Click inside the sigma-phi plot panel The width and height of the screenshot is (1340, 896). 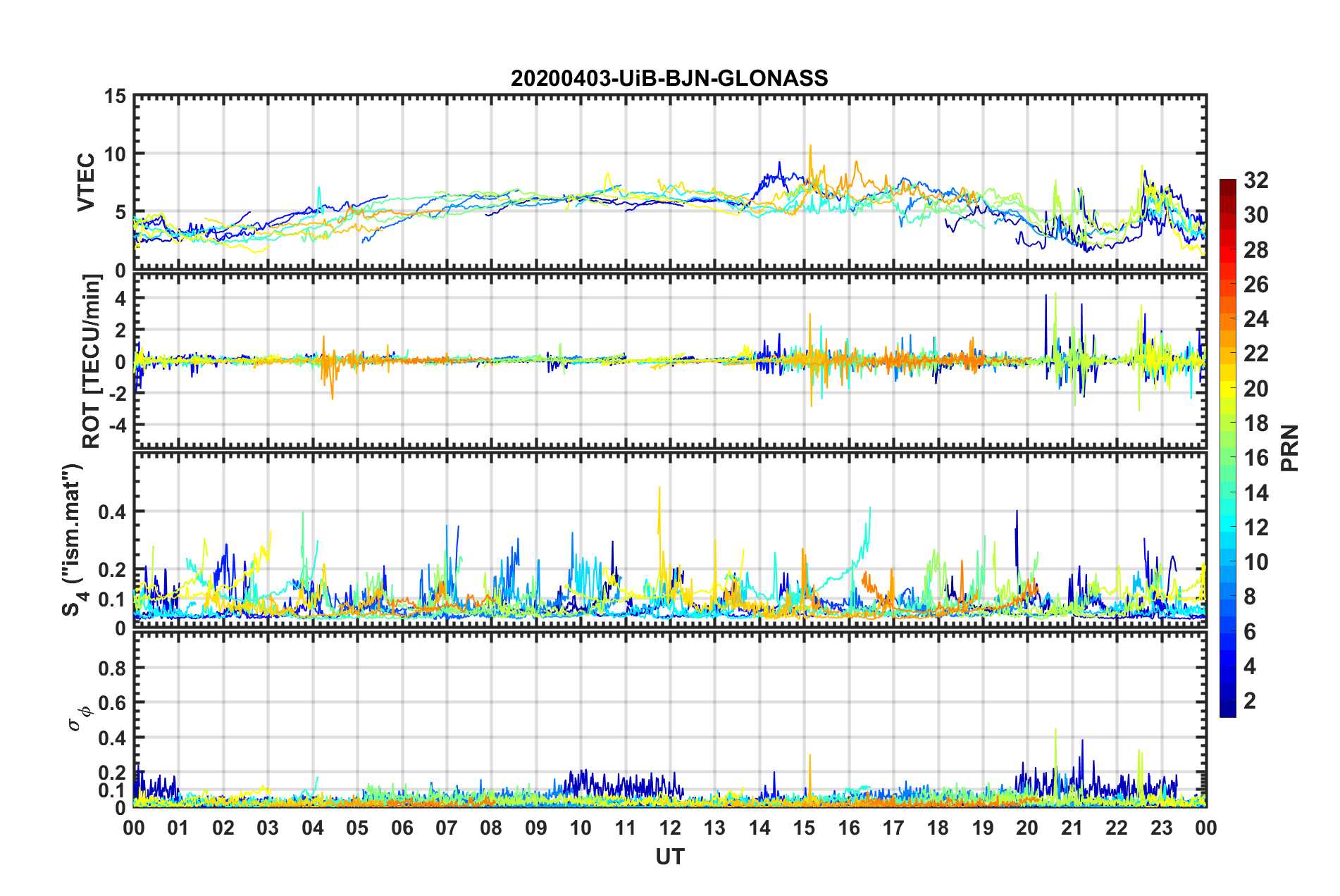coord(670,719)
